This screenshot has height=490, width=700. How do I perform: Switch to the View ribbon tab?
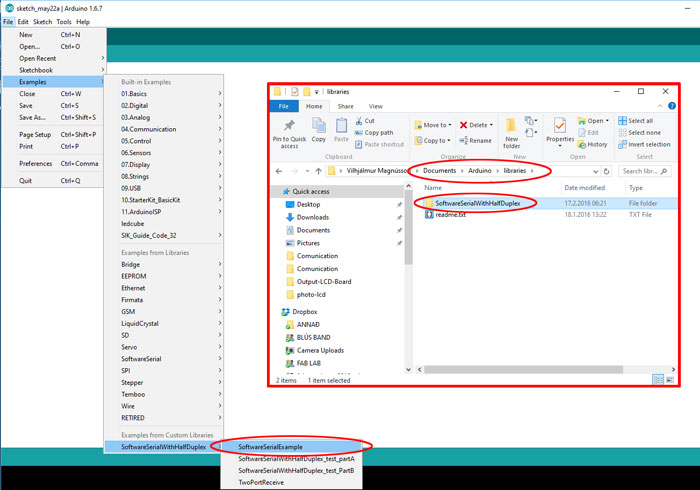375,106
